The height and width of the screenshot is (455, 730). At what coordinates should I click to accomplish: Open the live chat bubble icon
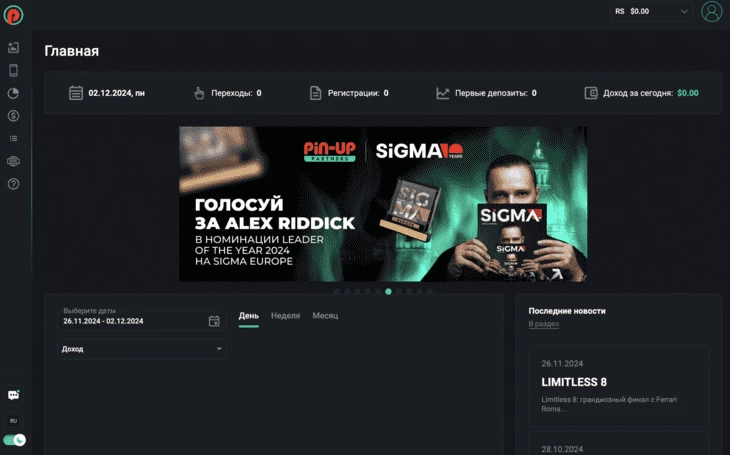click(x=14, y=395)
